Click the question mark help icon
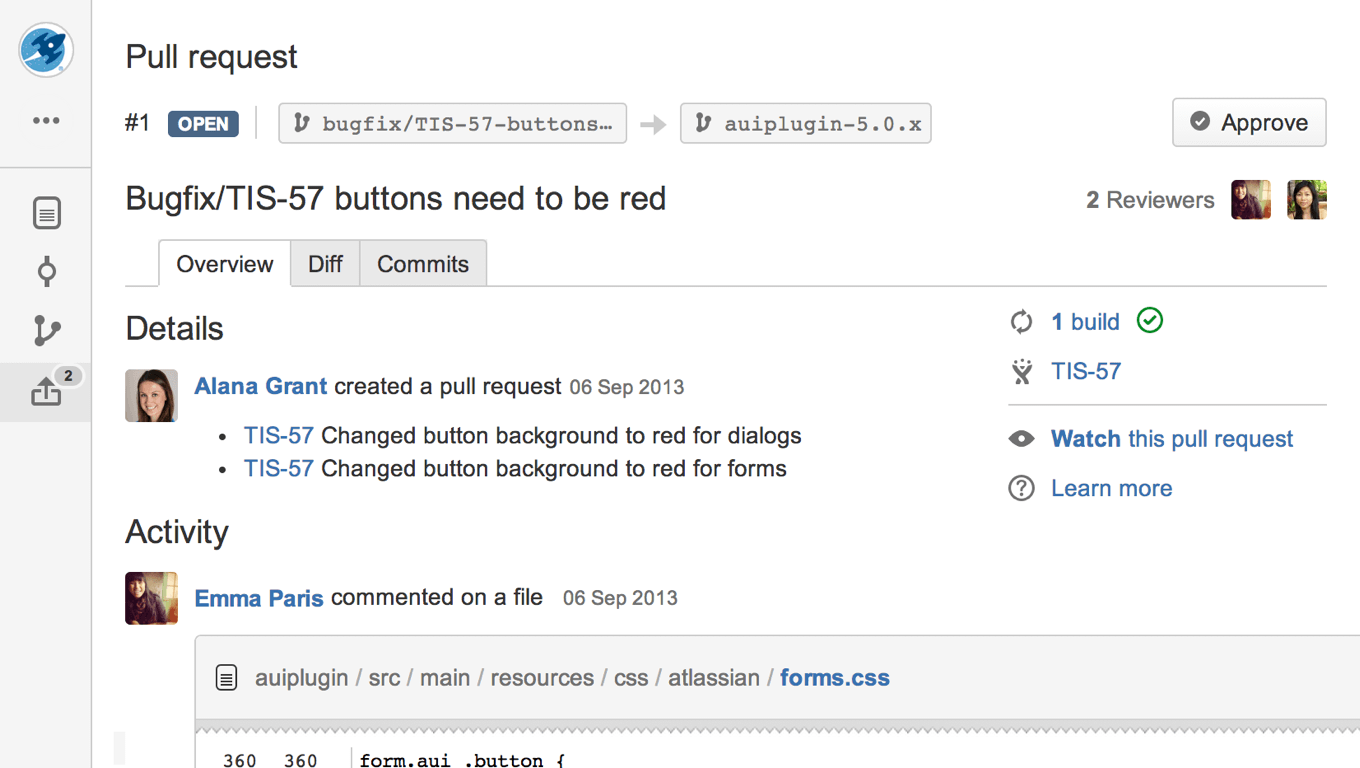The width and height of the screenshot is (1360, 768). click(1021, 489)
